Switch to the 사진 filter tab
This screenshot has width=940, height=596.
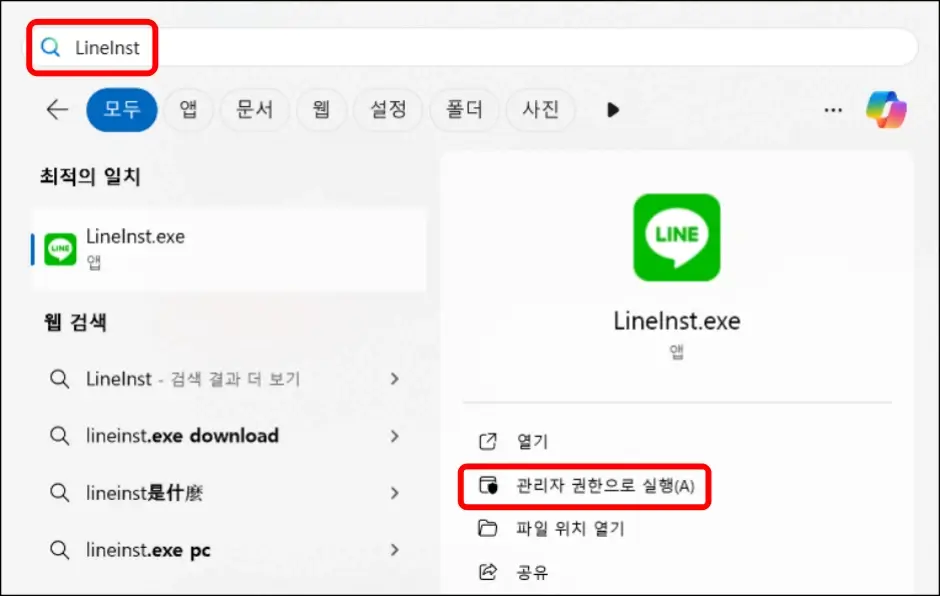point(540,110)
